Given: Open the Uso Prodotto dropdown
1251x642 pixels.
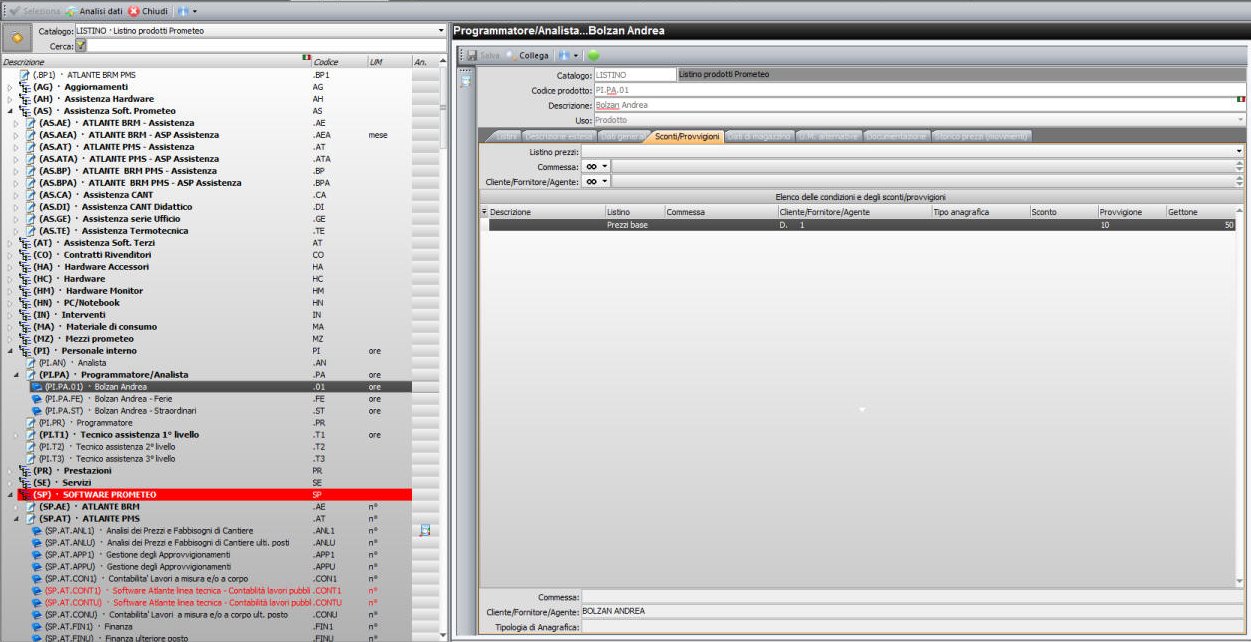Looking at the screenshot, I should click(x=1240, y=120).
